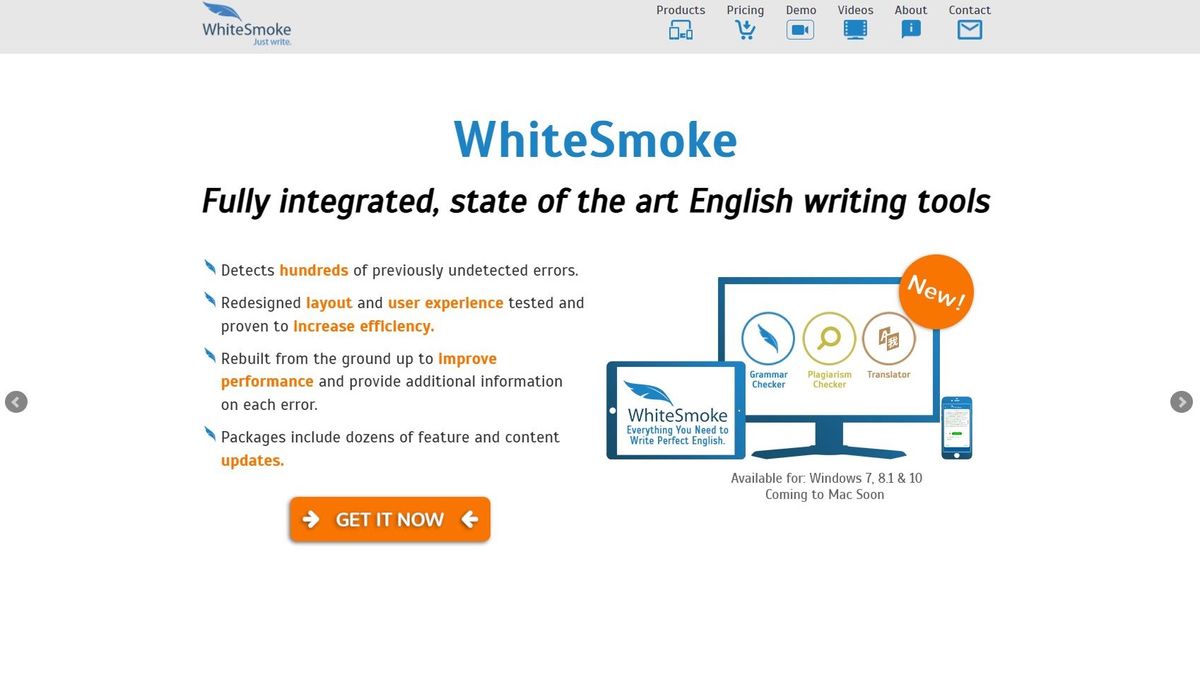Open the Products menu item
Image resolution: width=1200 pixels, height=675 pixels.
[681, 9]
